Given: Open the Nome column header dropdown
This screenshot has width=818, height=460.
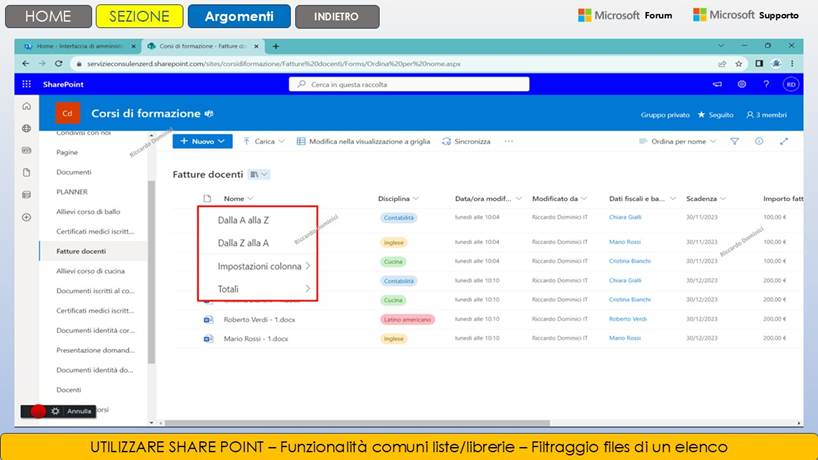Looking at the screenshot, I should tap(238, 198).
